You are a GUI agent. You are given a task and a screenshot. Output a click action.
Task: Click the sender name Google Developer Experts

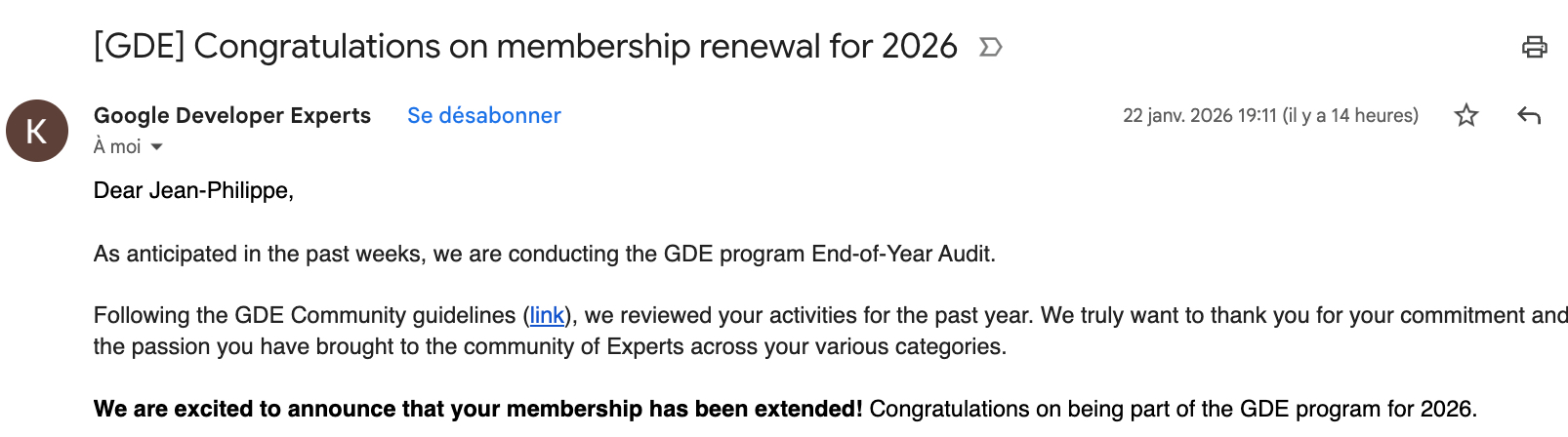[x=231, y=116]
